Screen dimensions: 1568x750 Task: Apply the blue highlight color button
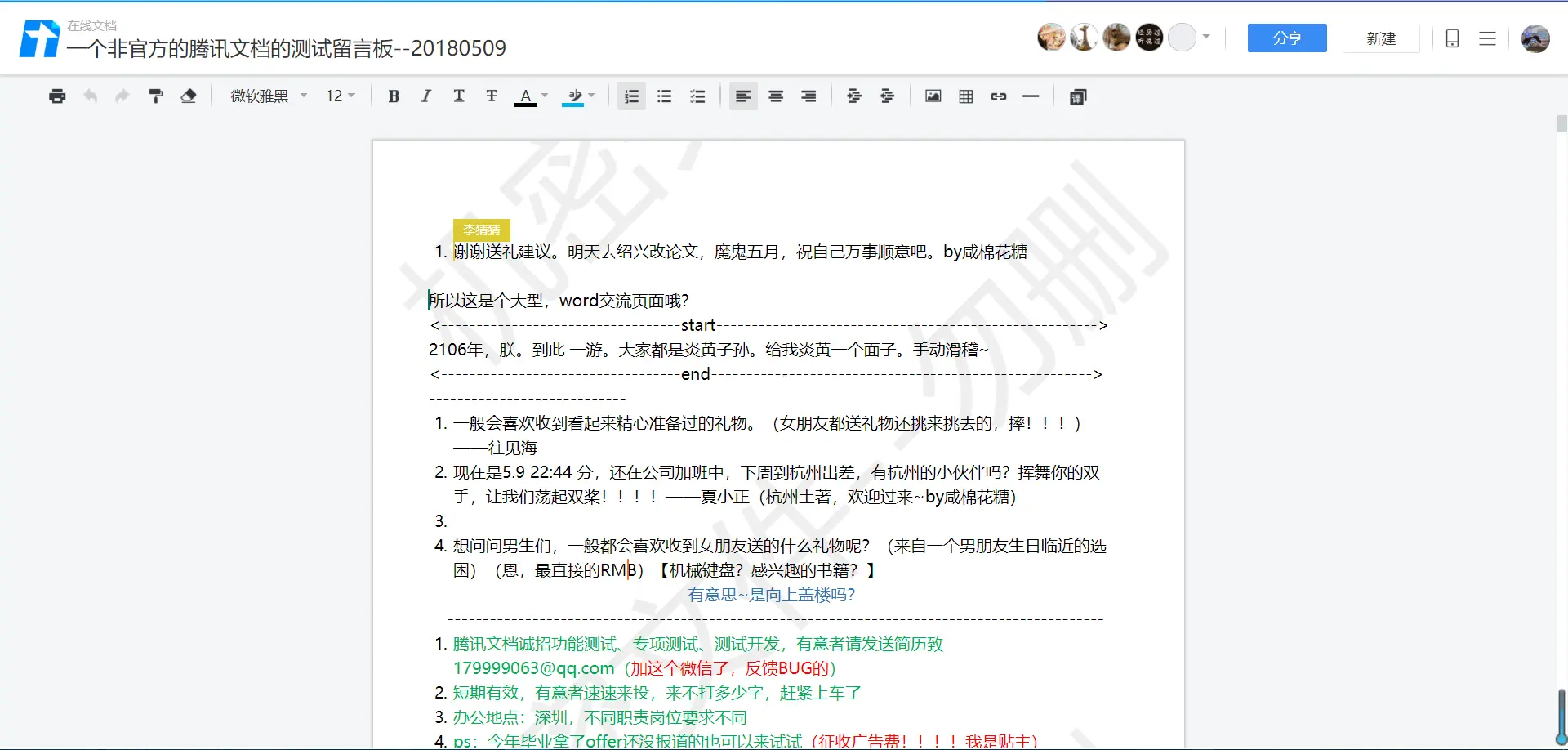tap(574, 97)
